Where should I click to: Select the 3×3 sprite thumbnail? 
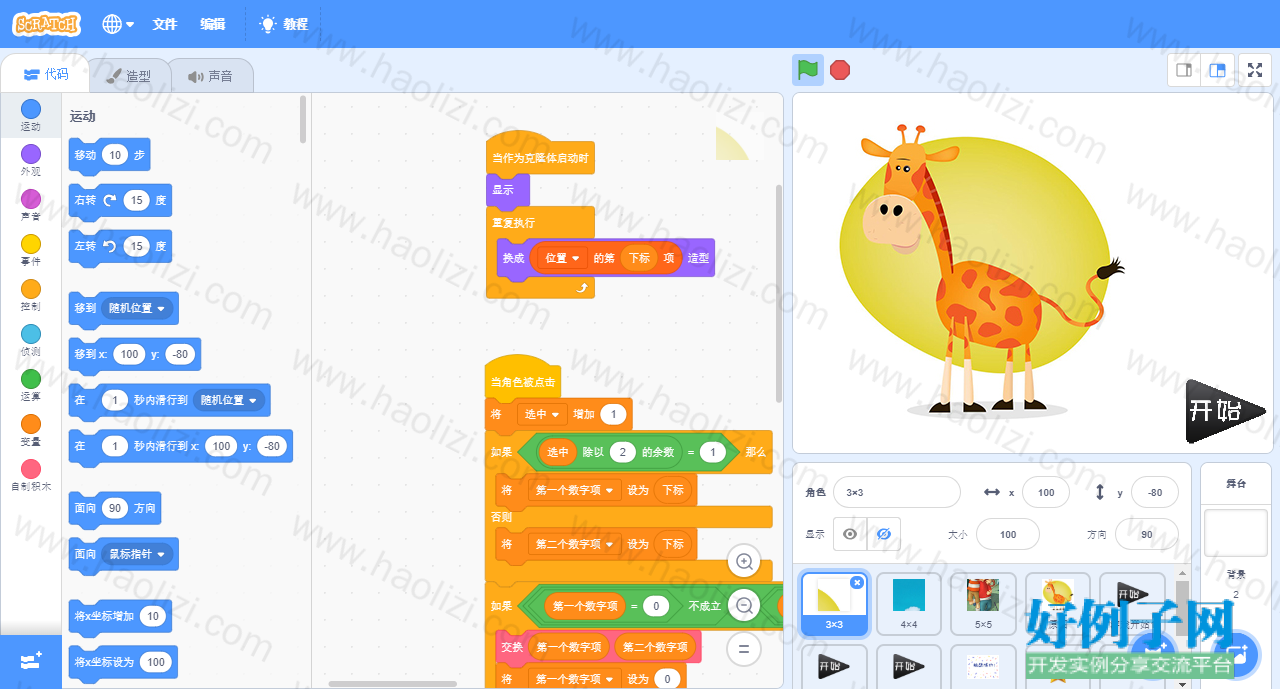(x=834, y=603)
